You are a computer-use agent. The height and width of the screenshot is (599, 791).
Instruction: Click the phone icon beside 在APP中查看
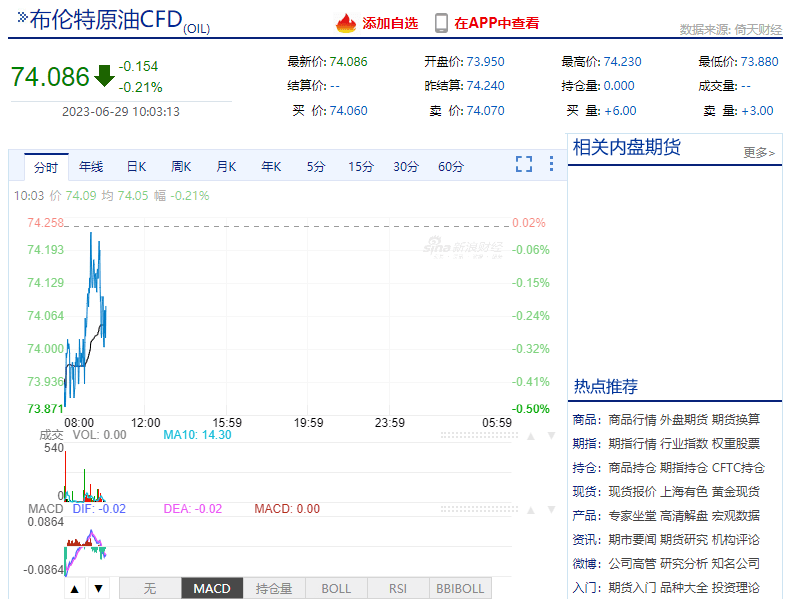(441, 23)
